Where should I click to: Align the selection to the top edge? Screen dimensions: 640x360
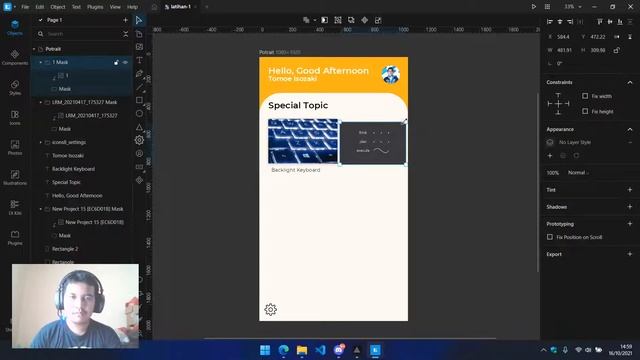[600, 22]
